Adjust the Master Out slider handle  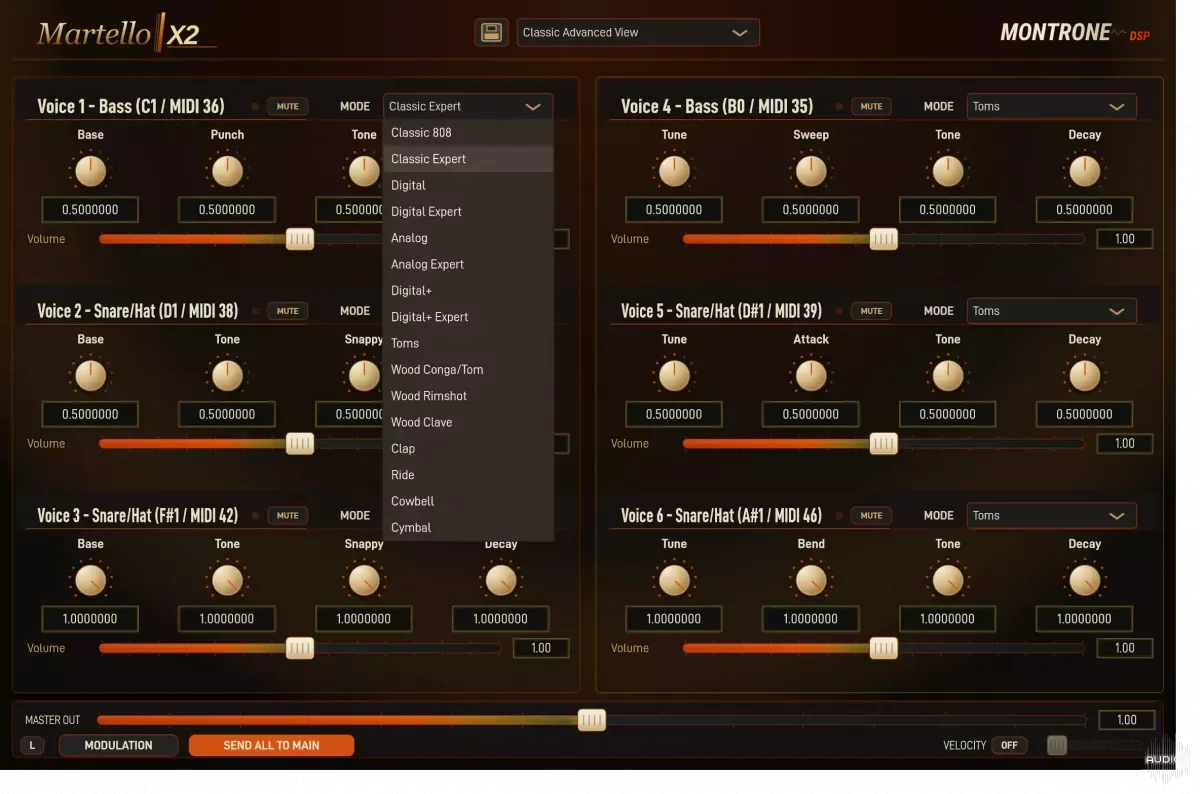[x=592, y=720]
